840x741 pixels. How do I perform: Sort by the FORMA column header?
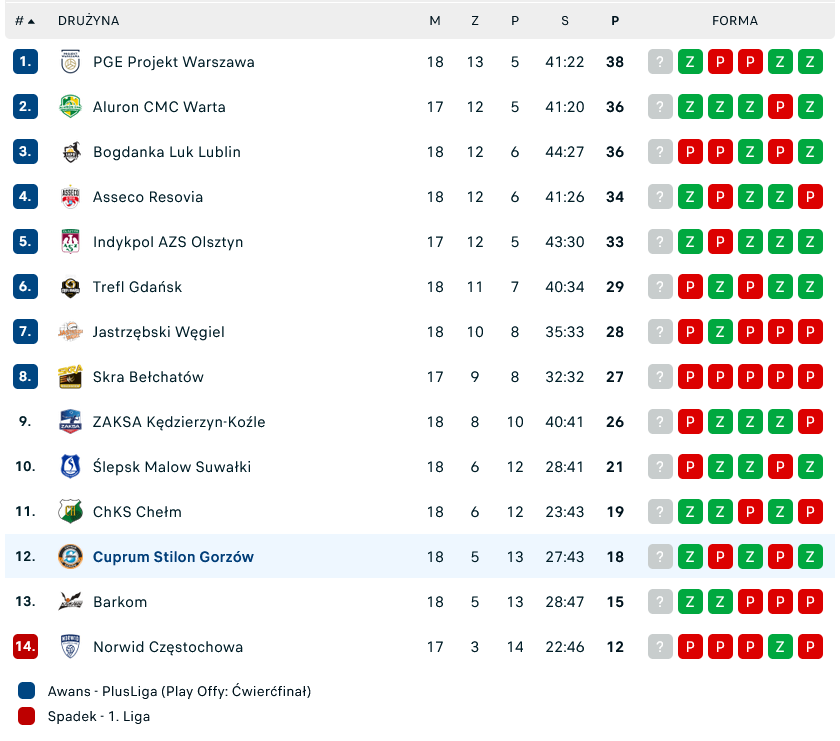click(x=734, y=21)
